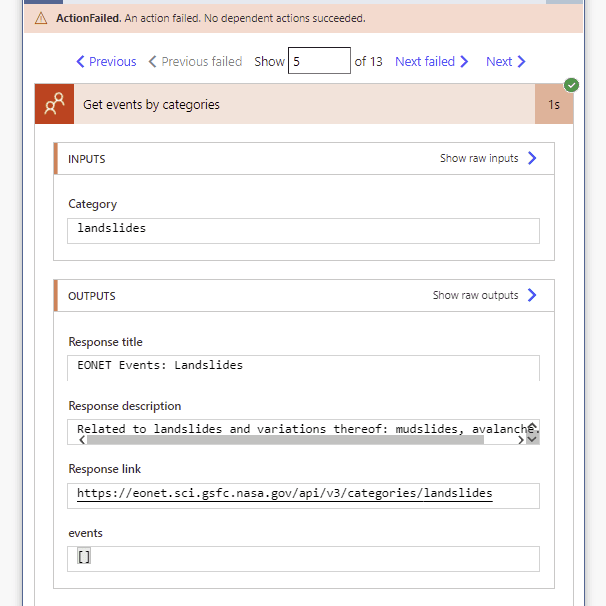Click the ActionFailed warning triangle icon
This screenshot has height=606, width=606.
click(41, 18)
